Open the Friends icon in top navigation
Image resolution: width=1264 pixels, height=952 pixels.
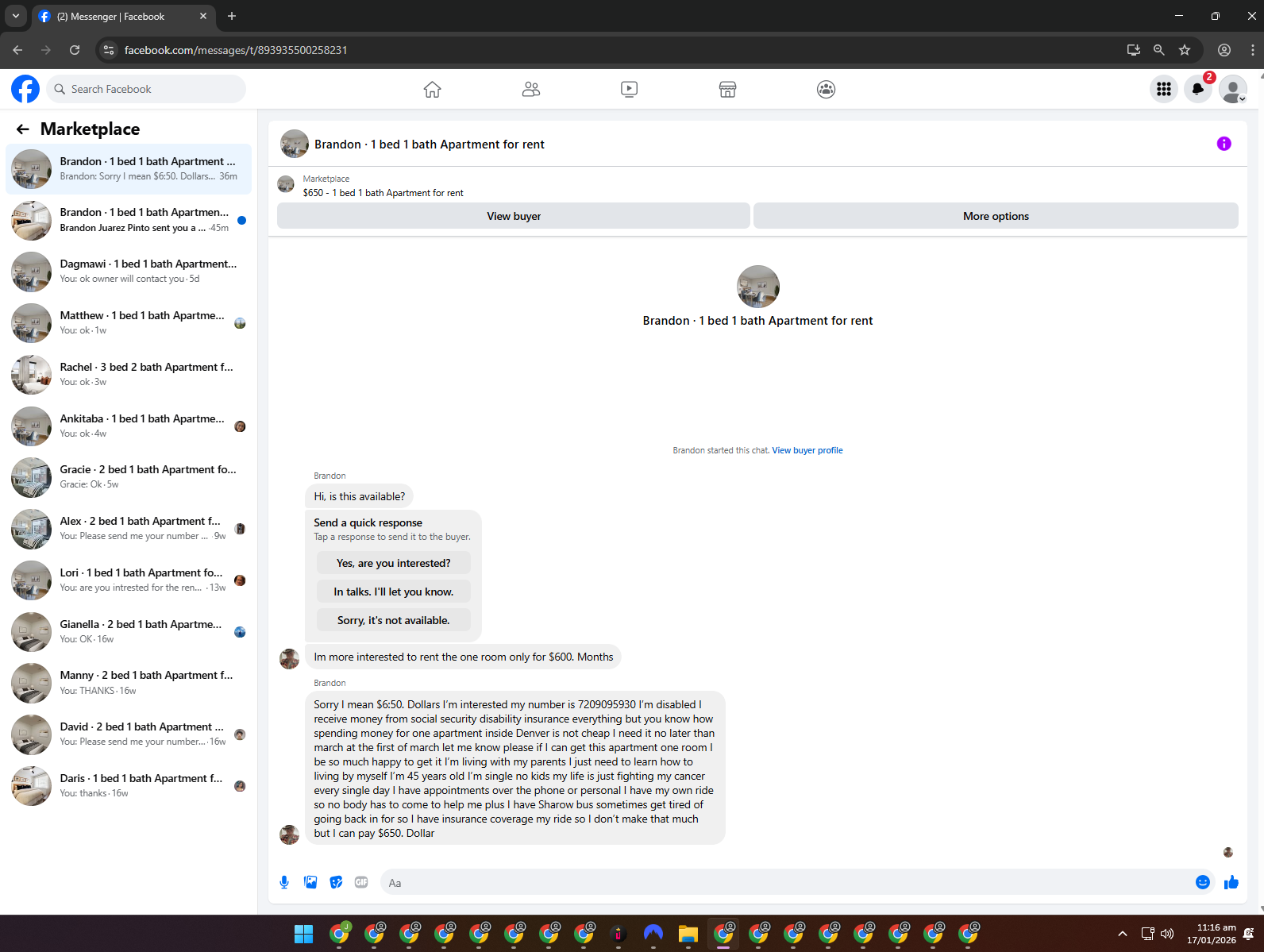(x=531, y=89)
